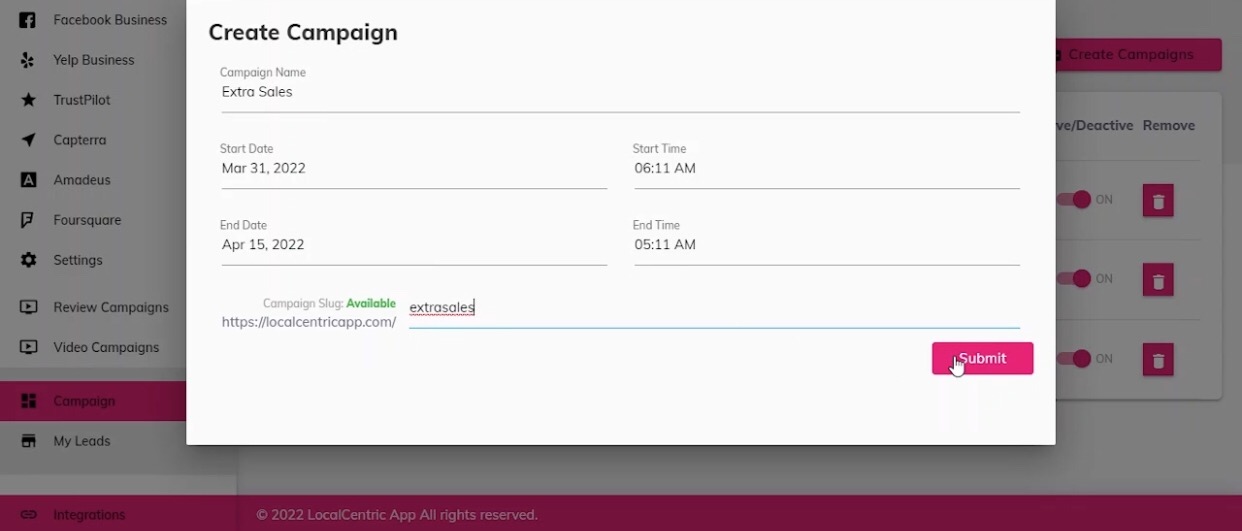The width and height of the screenshot is (1242, 531).
Task: Click the Capterra arrow icon
Action: click(29, 140)
